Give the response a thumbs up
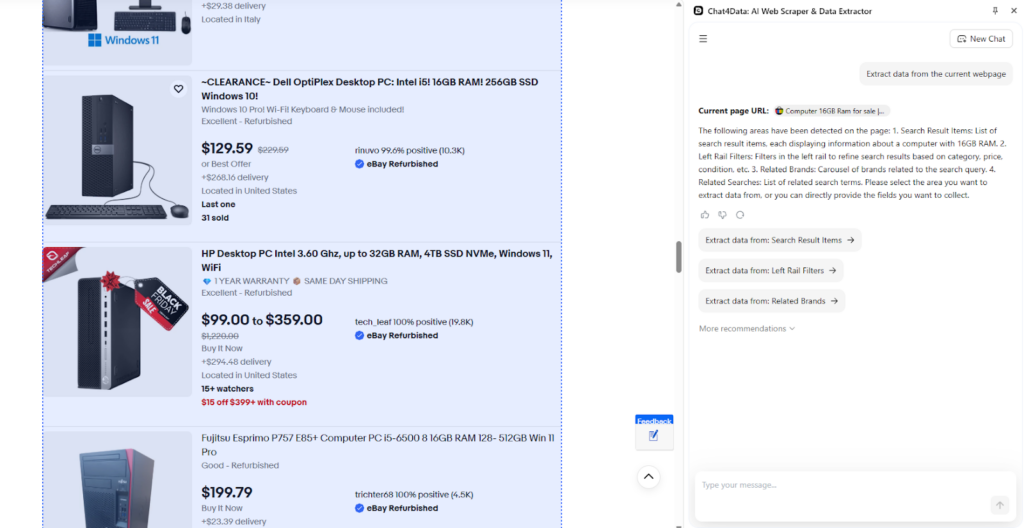The width and height of the screenshot is (1024, 528). pyautogui.click(x=705, y=214)
